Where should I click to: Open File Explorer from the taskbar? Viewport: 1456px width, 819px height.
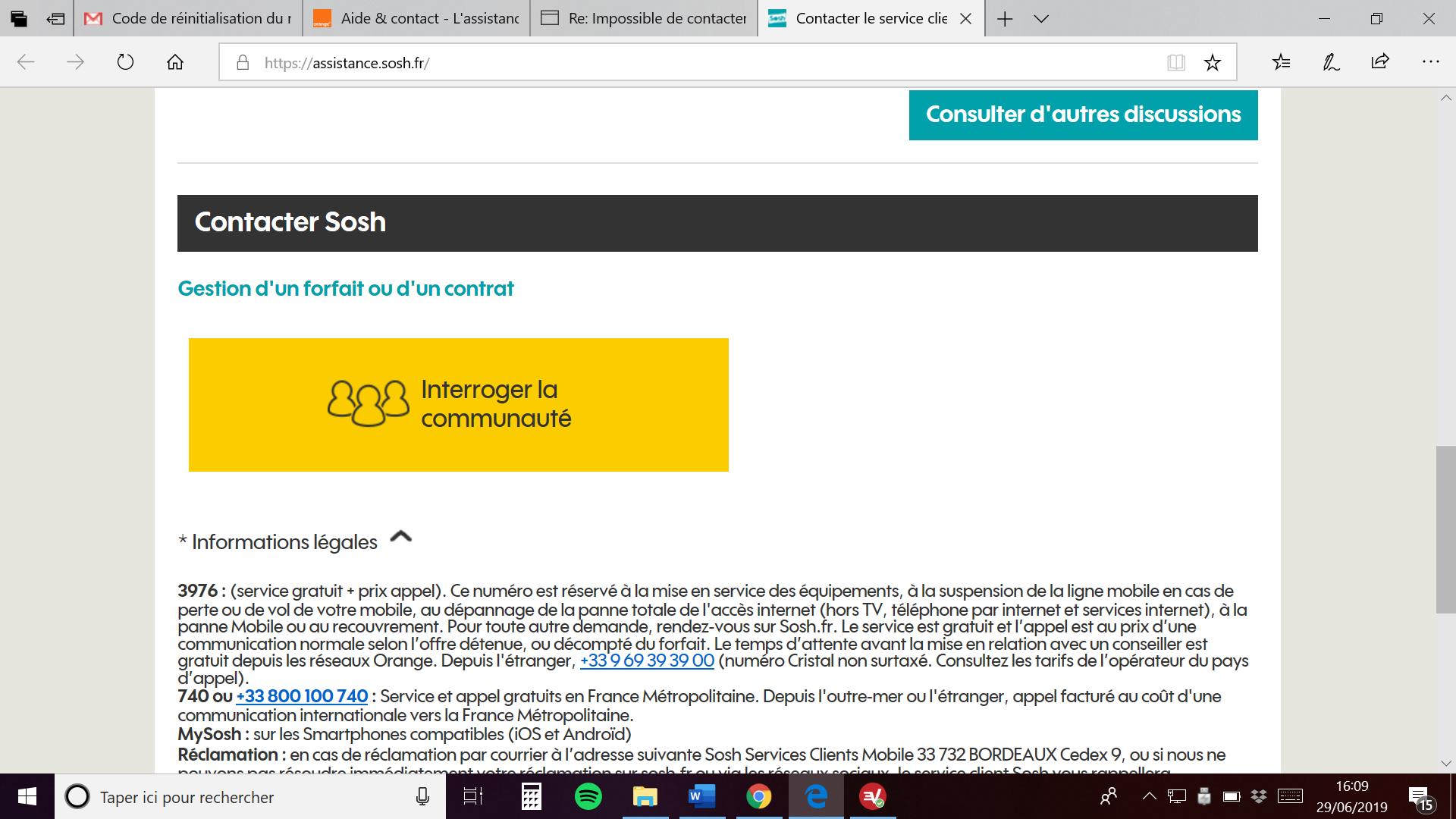pos(645,796)
